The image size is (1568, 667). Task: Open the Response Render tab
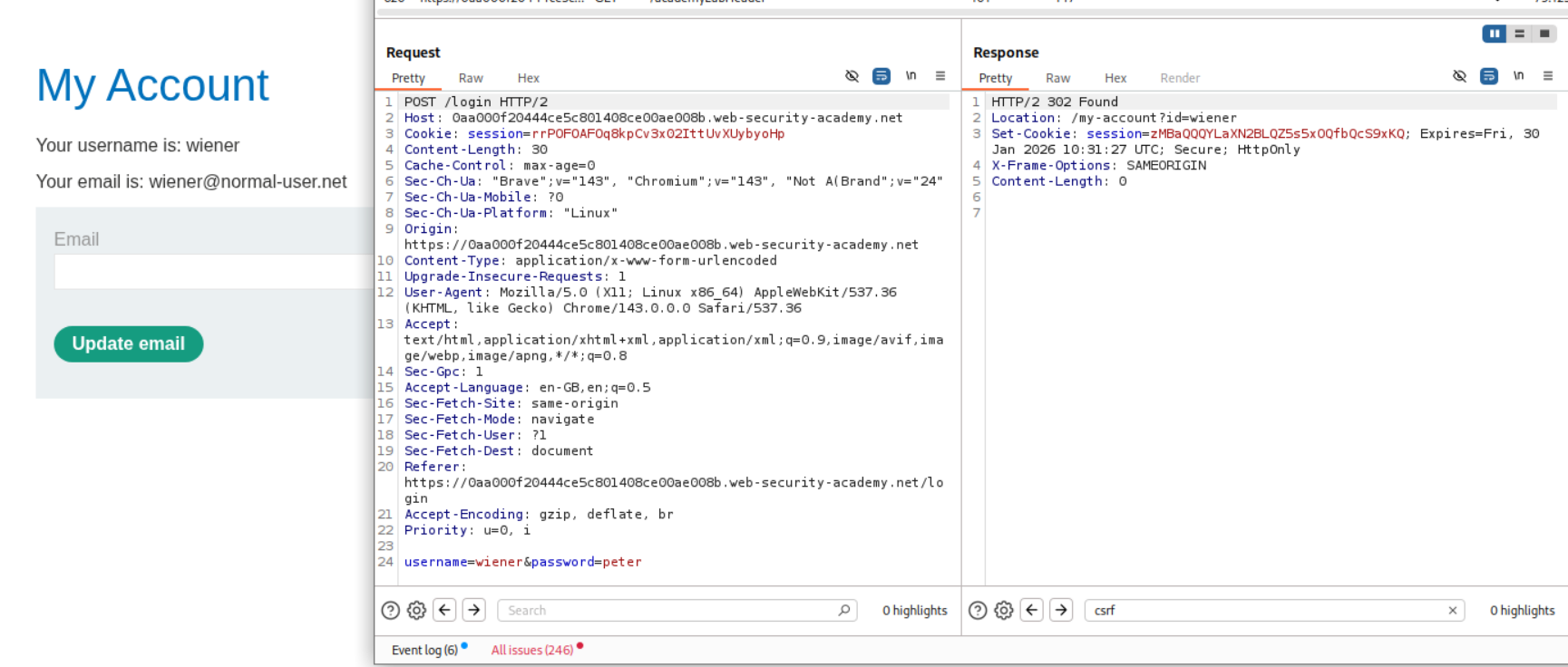(x=1180, y=79)
